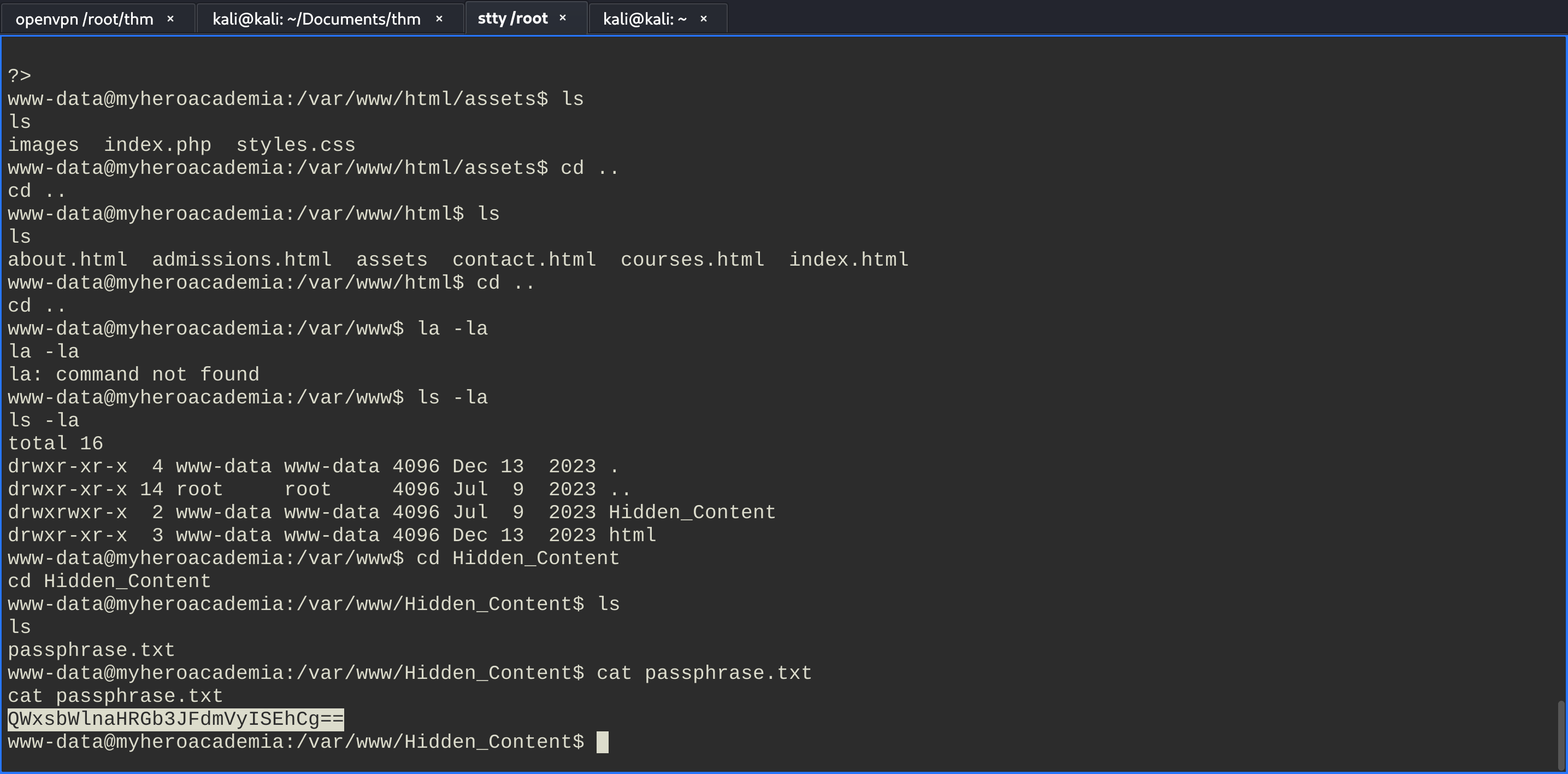Click styles.css in the ls output
The height and width of the screenshot is (774, 1568).
[296, 145]
